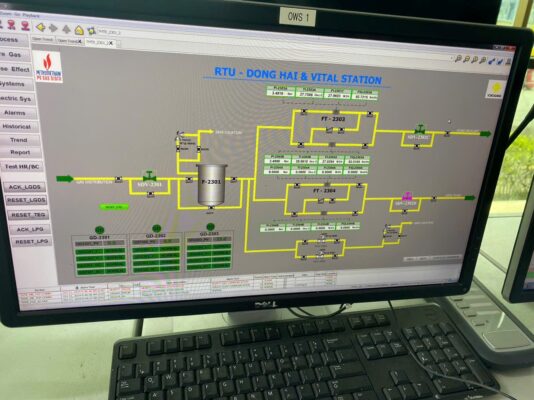The height and width of the screenshot is (400, 534).
Task: Click the grey forward navigation arrow
Action: point(53,28)
